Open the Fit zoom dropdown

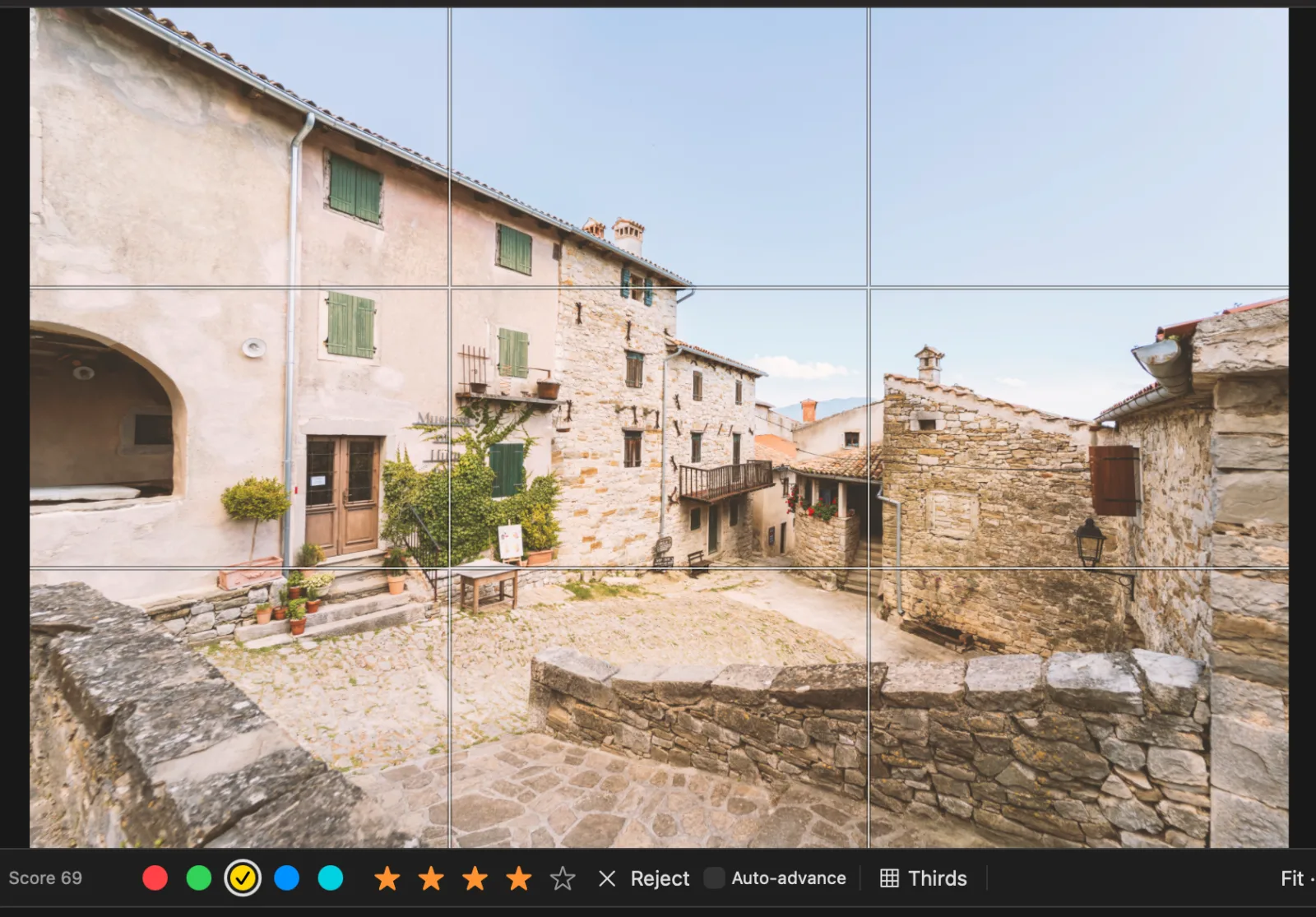coord(1297,878)
